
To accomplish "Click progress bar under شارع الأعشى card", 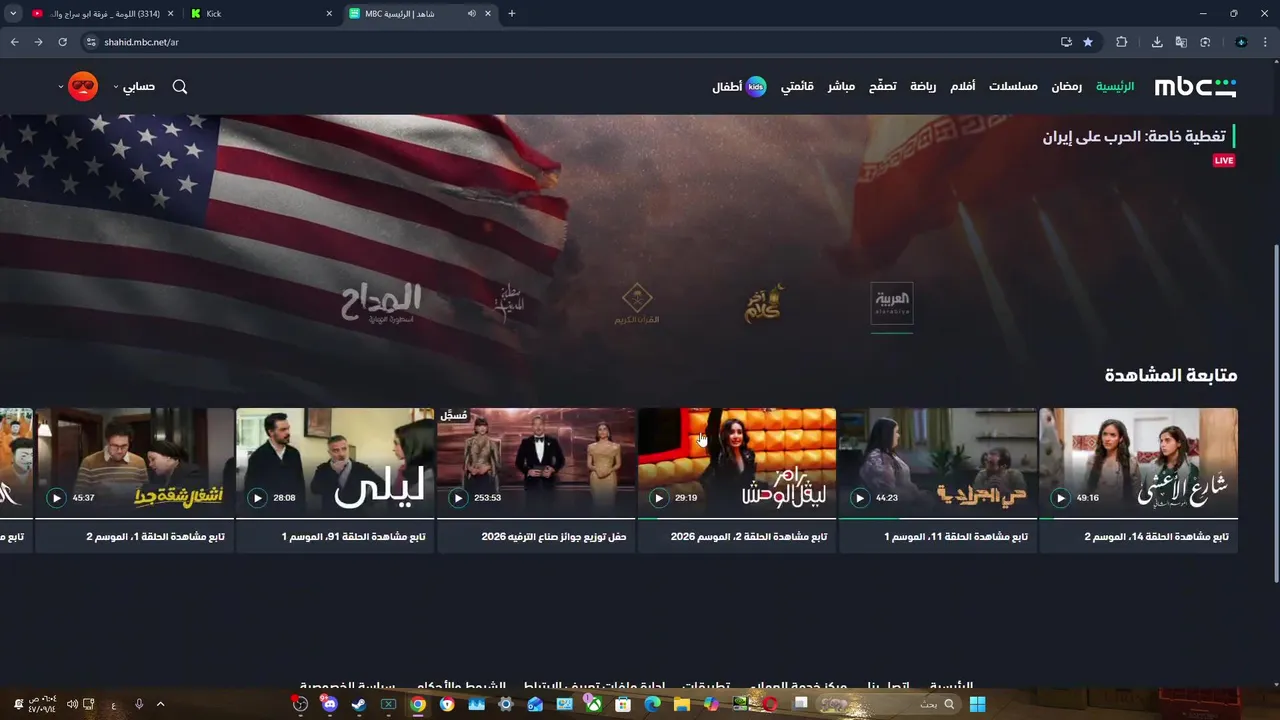I will 1138,518.
